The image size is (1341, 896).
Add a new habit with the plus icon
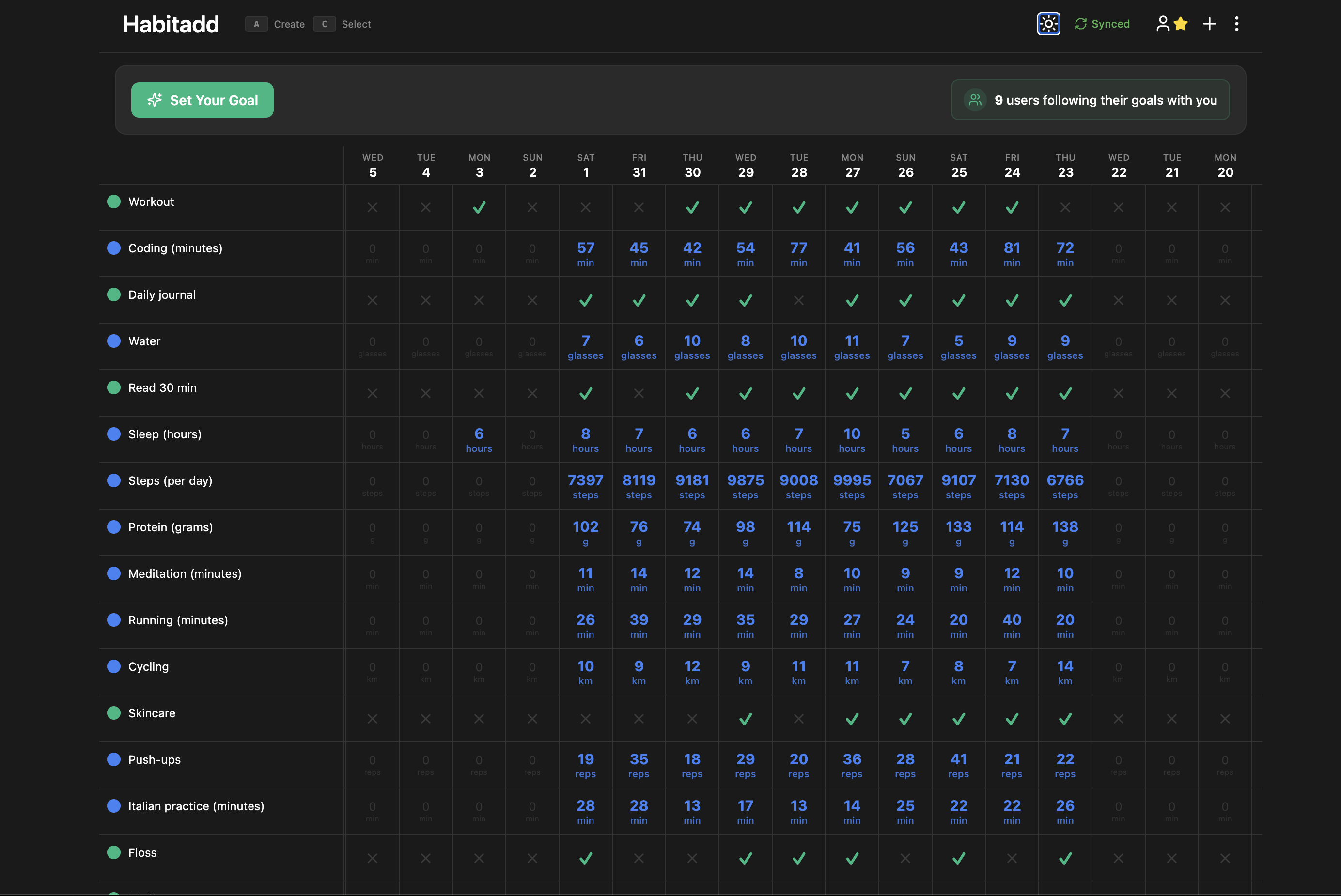pyautogui.click(x=1210, y=24)
